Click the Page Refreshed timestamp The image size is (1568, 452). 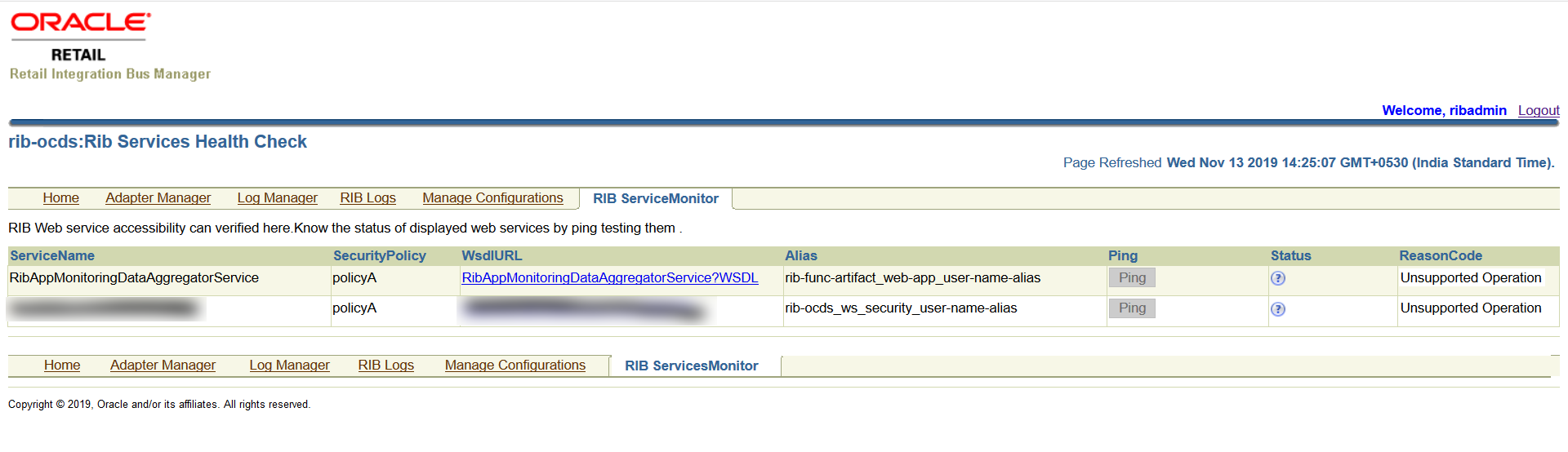click(x=1308, y=163)
